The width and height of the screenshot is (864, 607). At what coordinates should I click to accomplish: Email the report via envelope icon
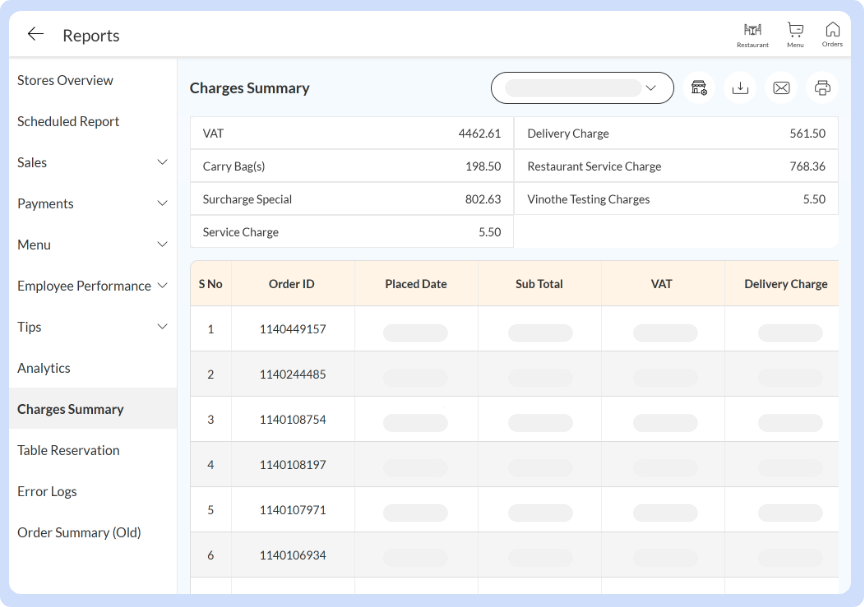[x=781, y=88]
